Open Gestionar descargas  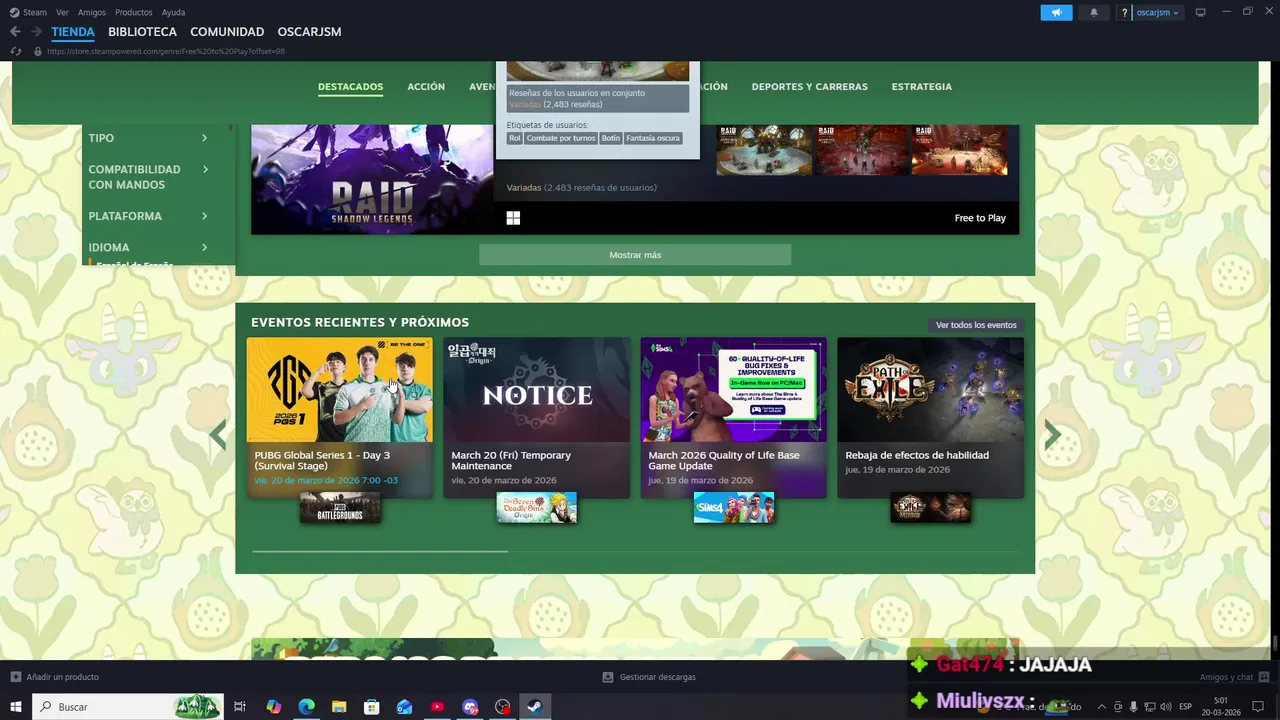649,677
